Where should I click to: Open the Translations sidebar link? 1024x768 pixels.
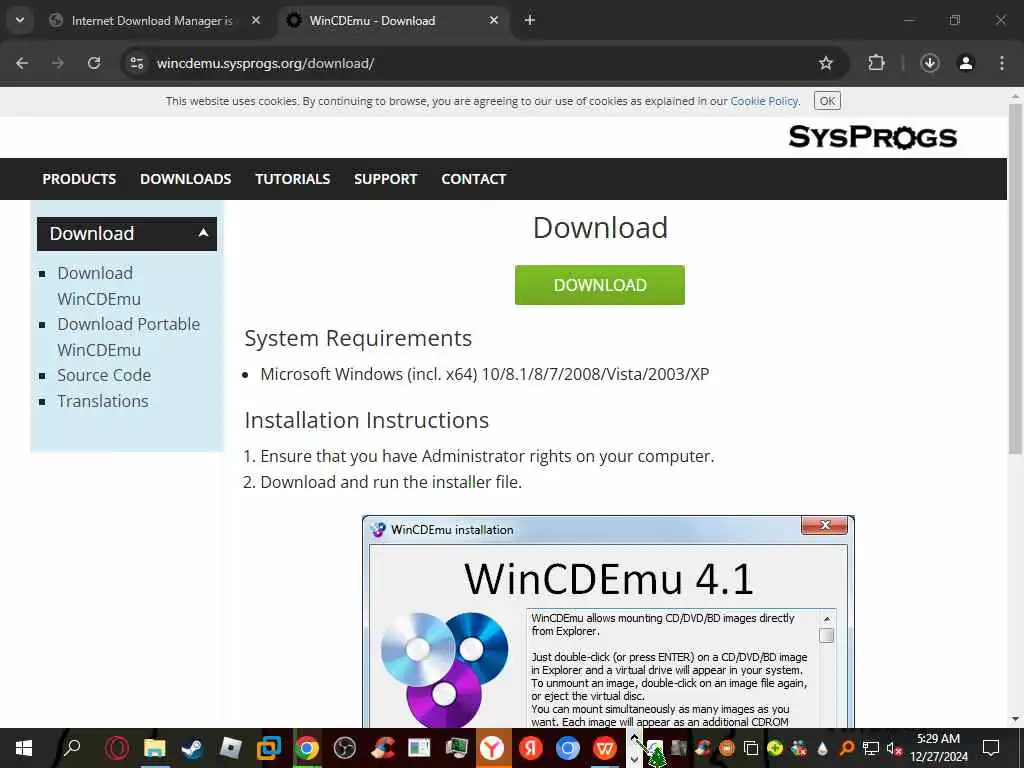103,401
